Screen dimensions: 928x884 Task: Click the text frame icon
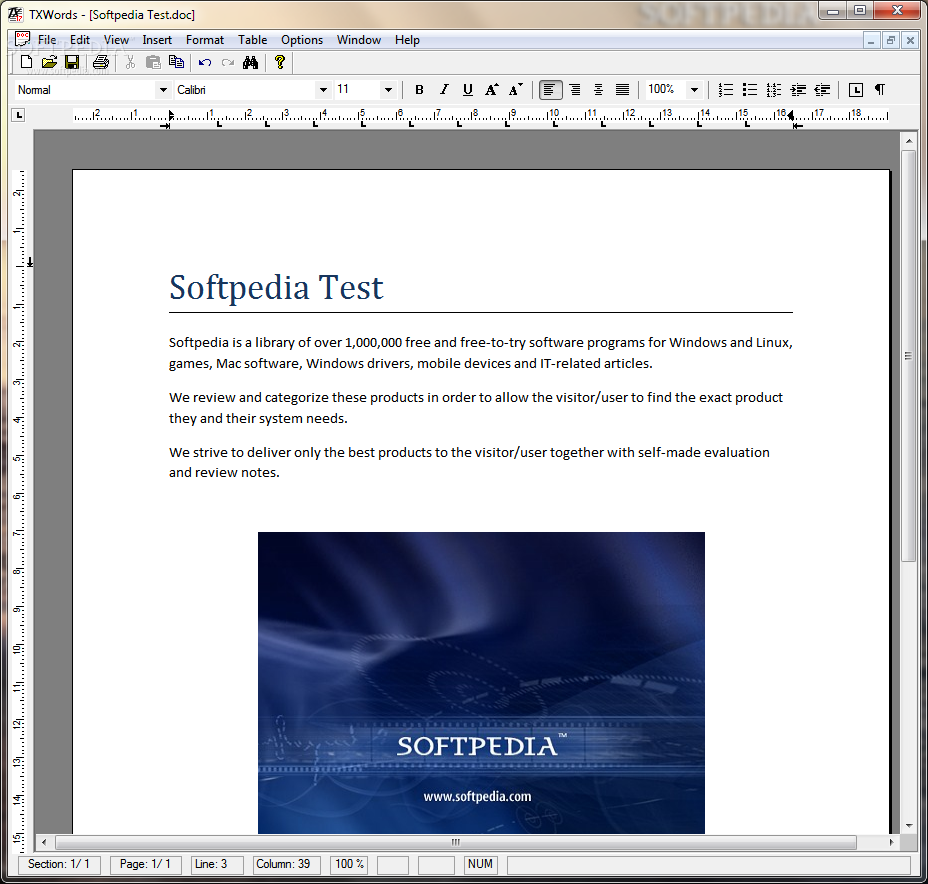(856, 90)
